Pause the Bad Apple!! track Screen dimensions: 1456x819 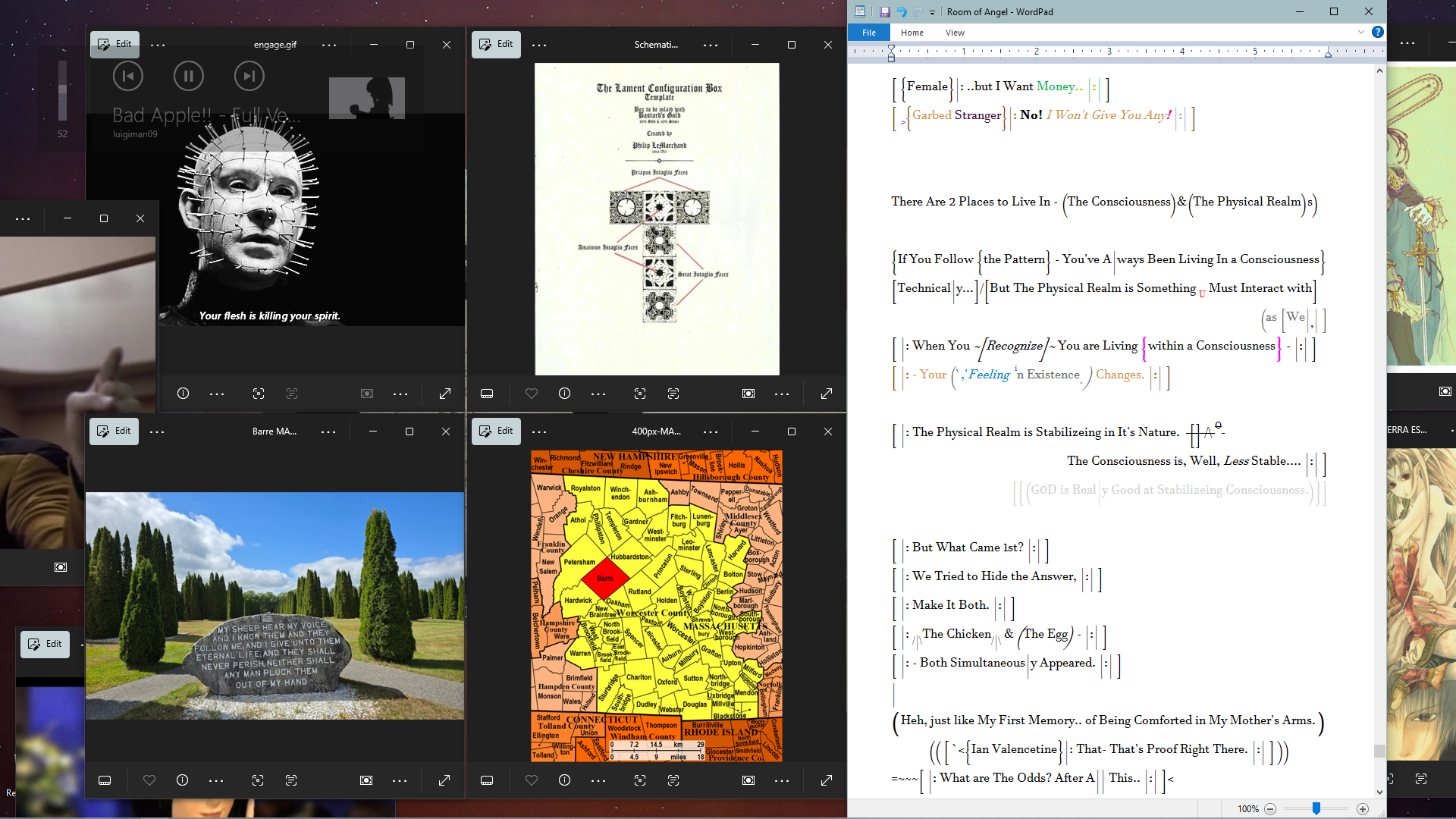pyautogui.click(x=188, y=76)
